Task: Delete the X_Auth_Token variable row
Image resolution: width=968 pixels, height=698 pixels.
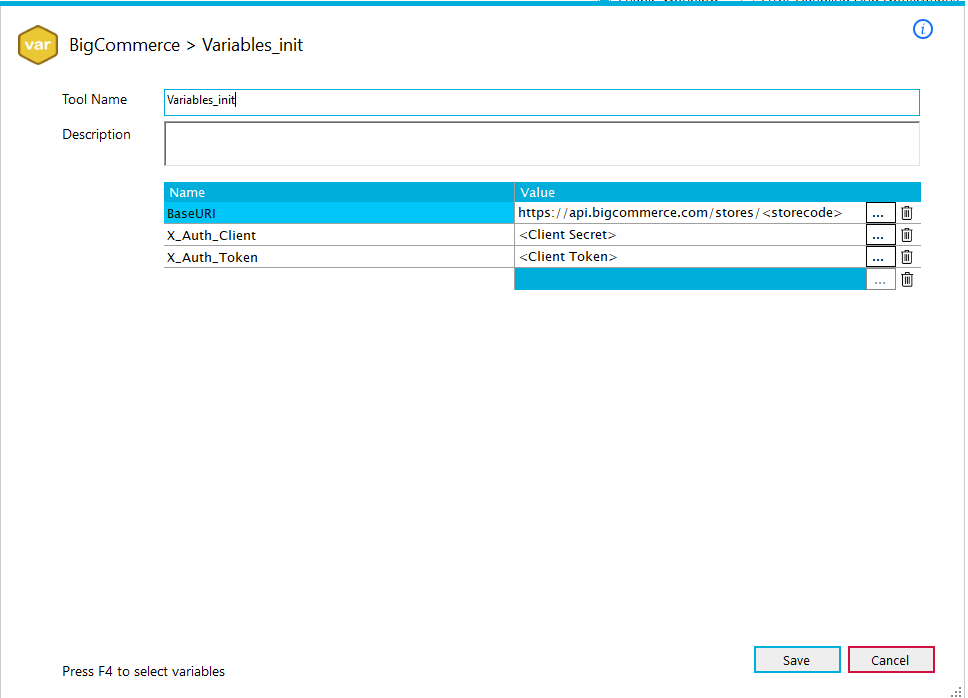Action: pos(906,257)
